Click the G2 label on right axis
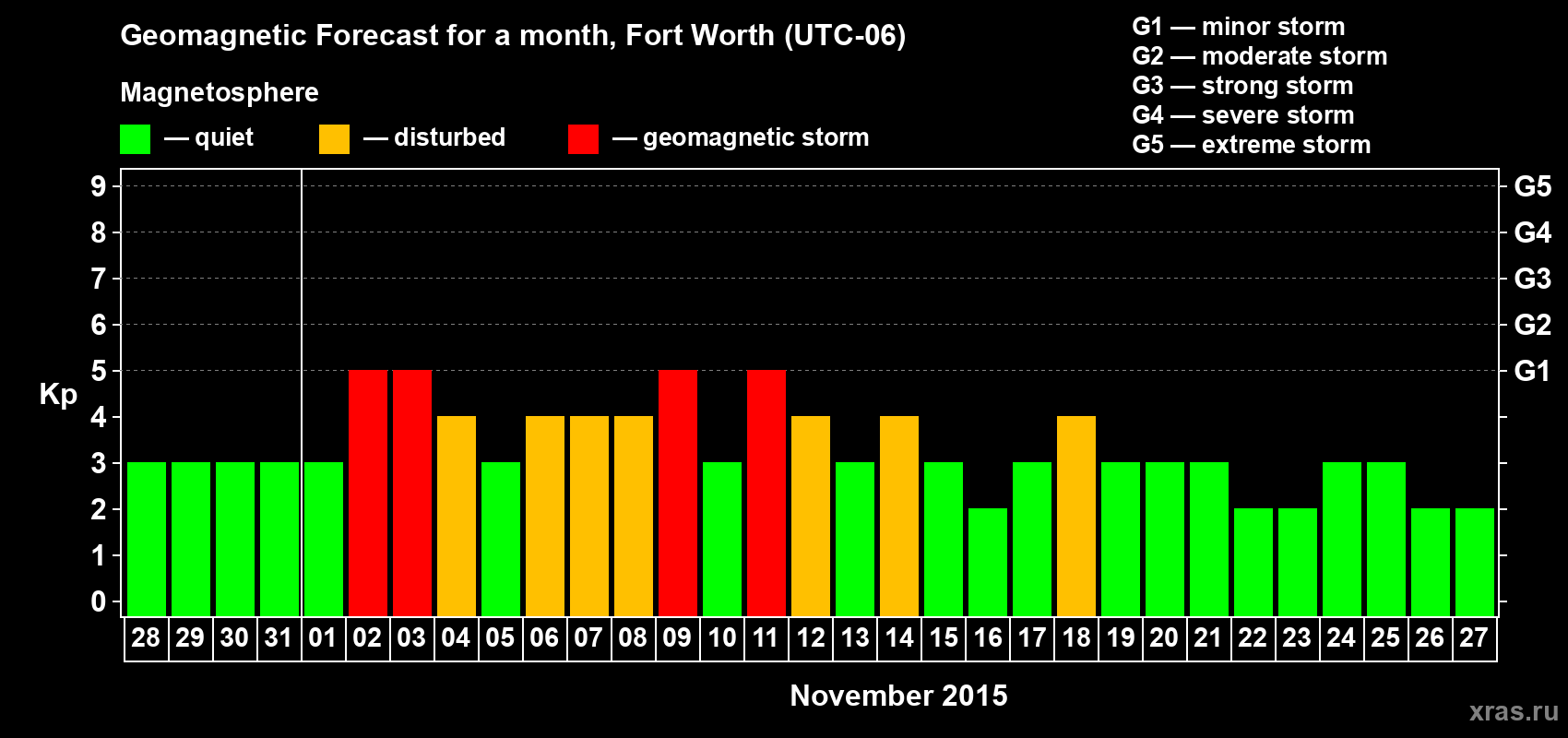The width and height of the screenshot is (1568, 738). (x=1533, y=325)
